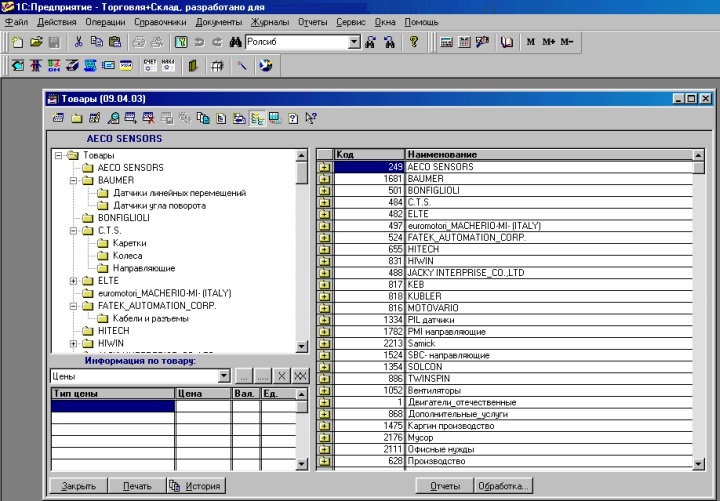Open the Отчеты menu in menu bar
Image resolution: width=720 pixels, height=501 pixels.
click(312, 22)
